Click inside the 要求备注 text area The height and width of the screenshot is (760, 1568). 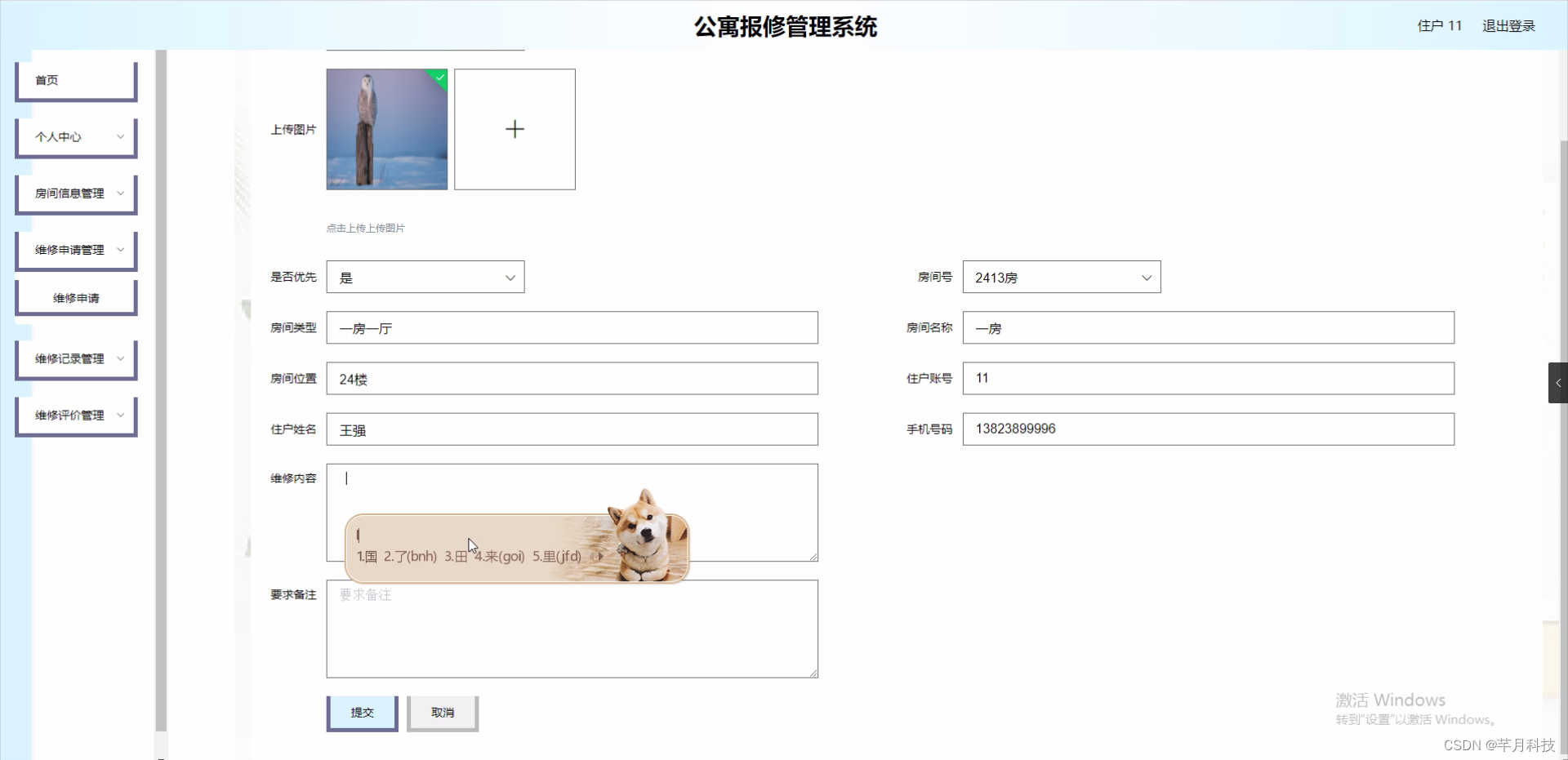(x=572, y=629)
